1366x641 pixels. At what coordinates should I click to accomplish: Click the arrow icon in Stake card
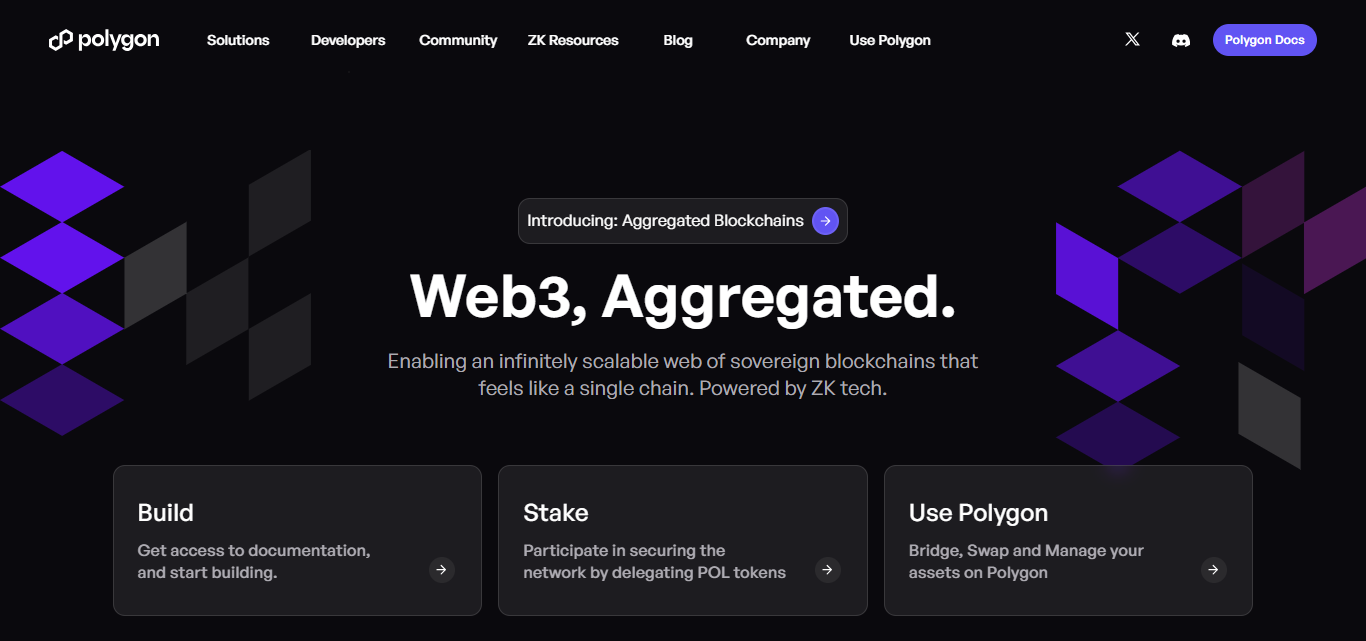[827, 570]
